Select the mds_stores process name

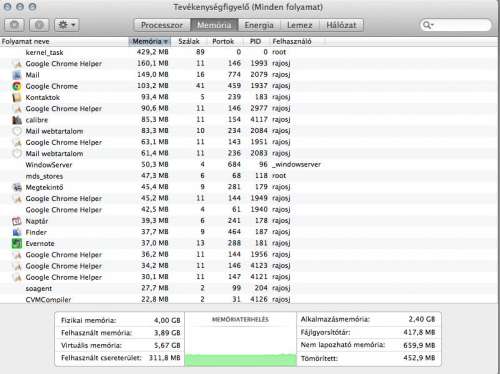click(44, 176)
